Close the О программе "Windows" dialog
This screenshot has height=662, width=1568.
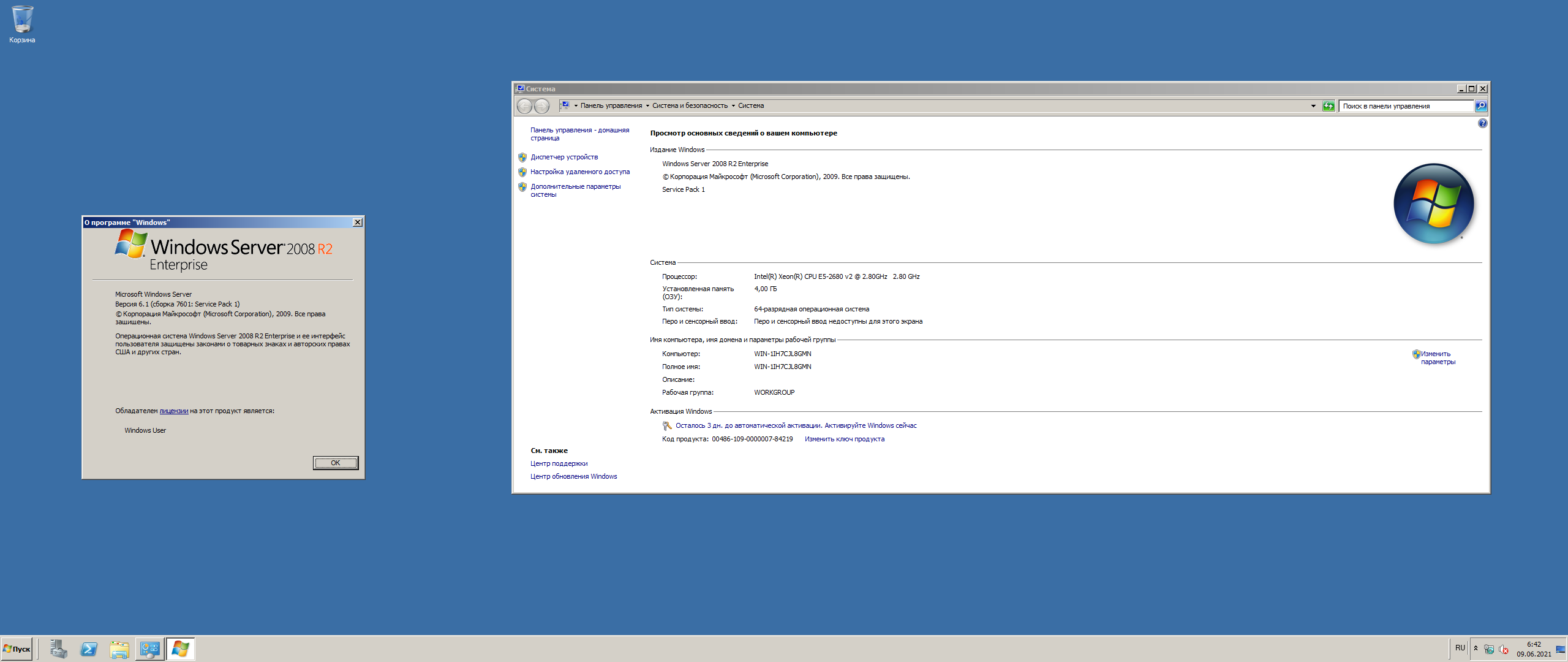click(358, 223)
